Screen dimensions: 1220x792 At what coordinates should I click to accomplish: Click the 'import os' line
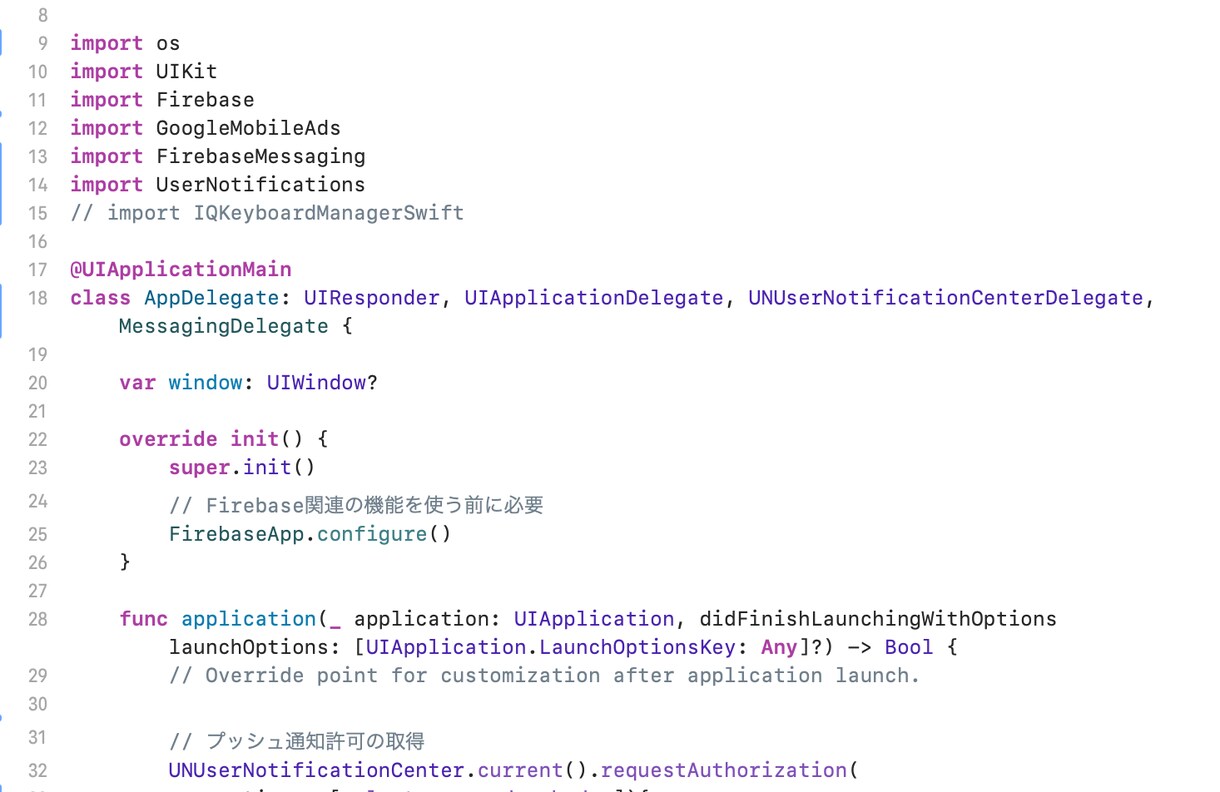[x=125, y=43]
